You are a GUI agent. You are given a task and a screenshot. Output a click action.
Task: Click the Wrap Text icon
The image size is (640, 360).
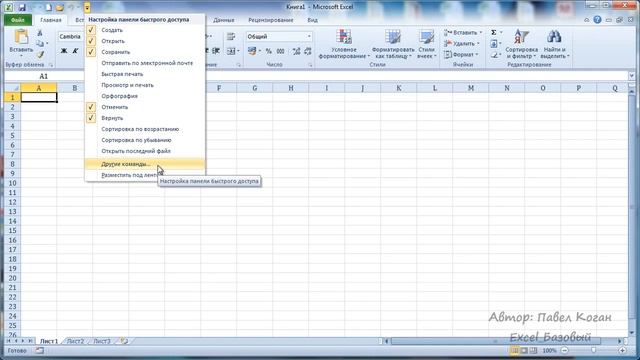(x=231, y=37)
